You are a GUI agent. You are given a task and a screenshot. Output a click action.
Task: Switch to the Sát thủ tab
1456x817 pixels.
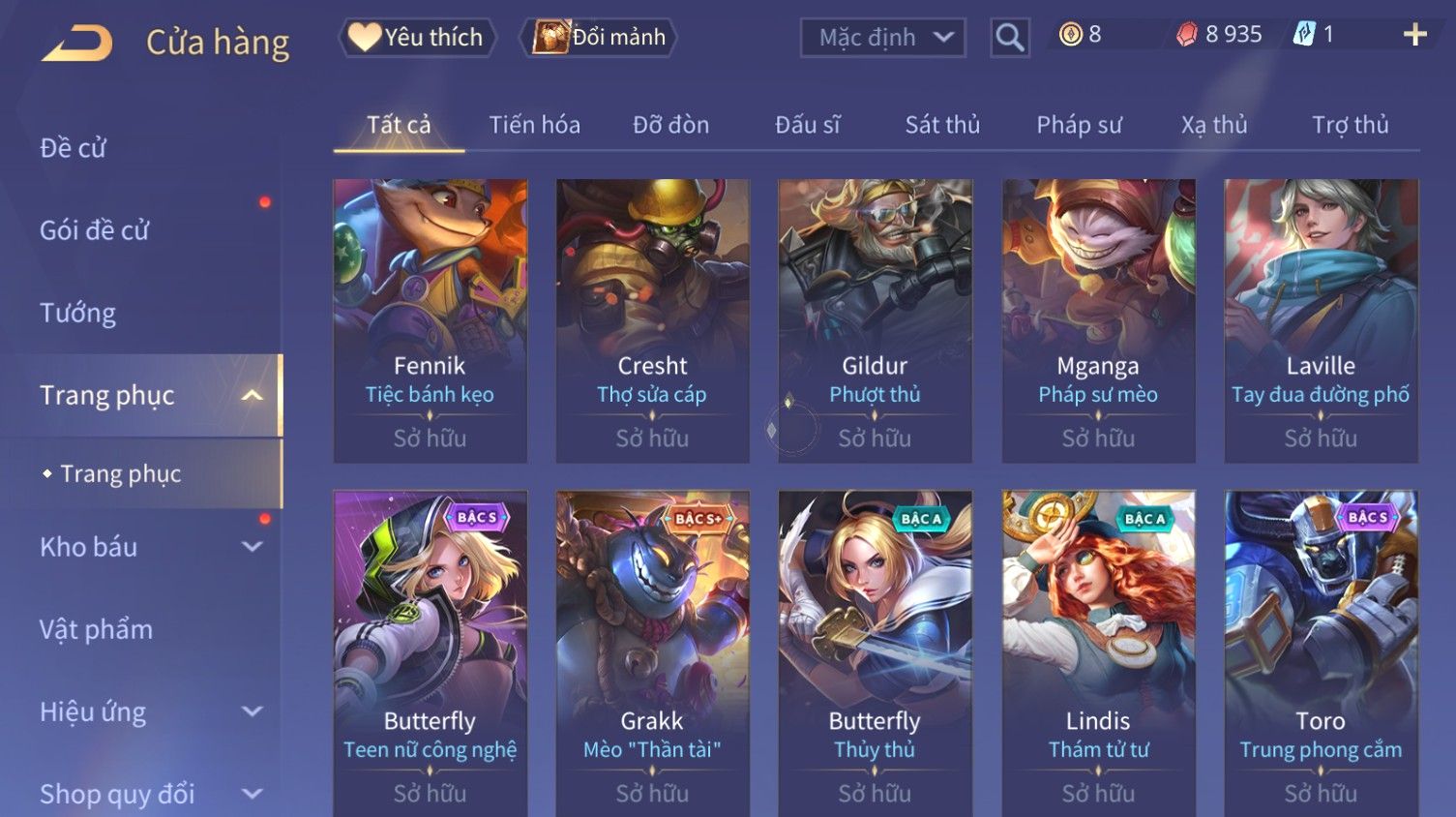point(942,125)
